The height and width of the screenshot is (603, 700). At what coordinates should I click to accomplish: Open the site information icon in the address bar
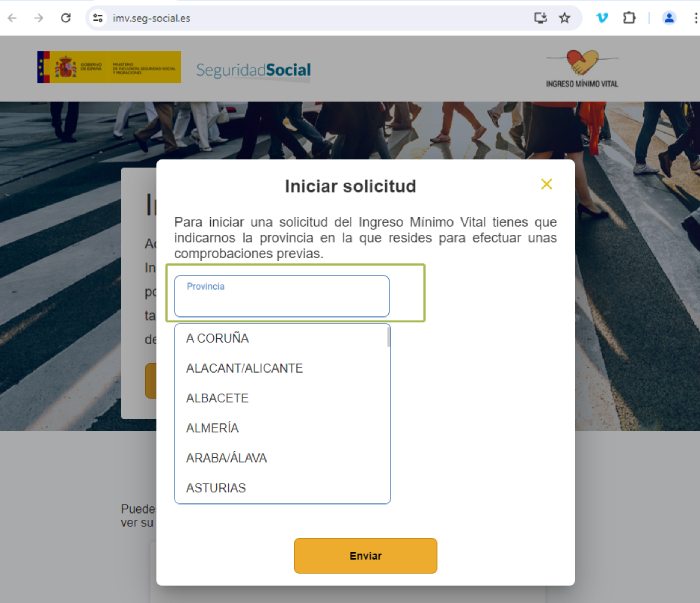coord(98,18)
